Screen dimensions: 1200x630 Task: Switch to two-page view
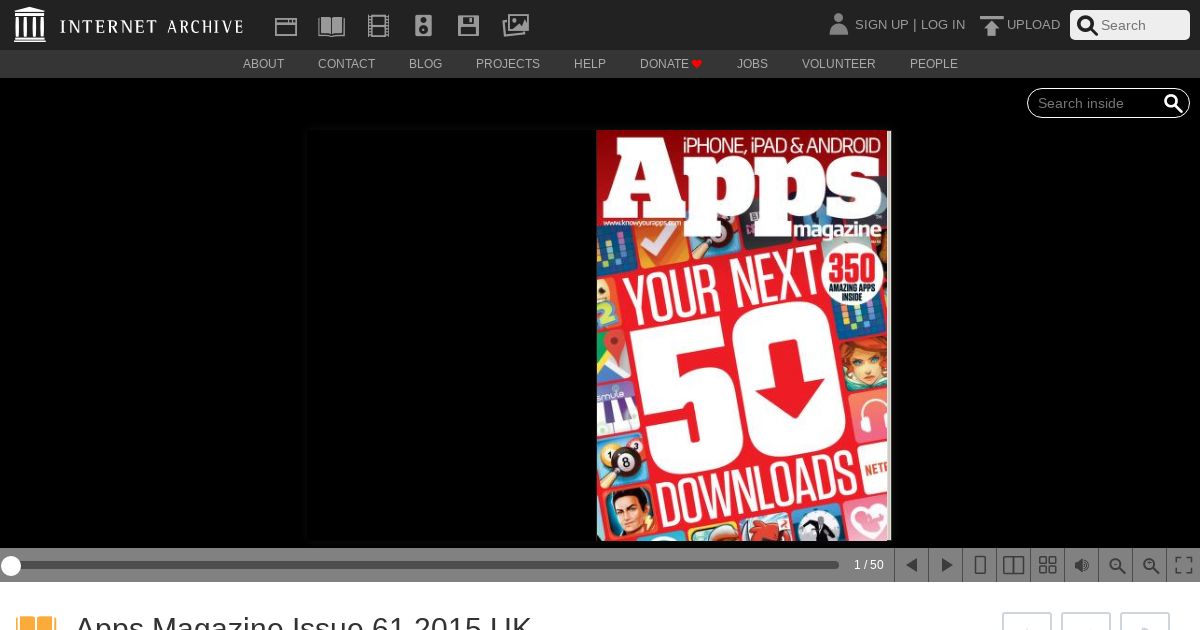(1013, 565)
